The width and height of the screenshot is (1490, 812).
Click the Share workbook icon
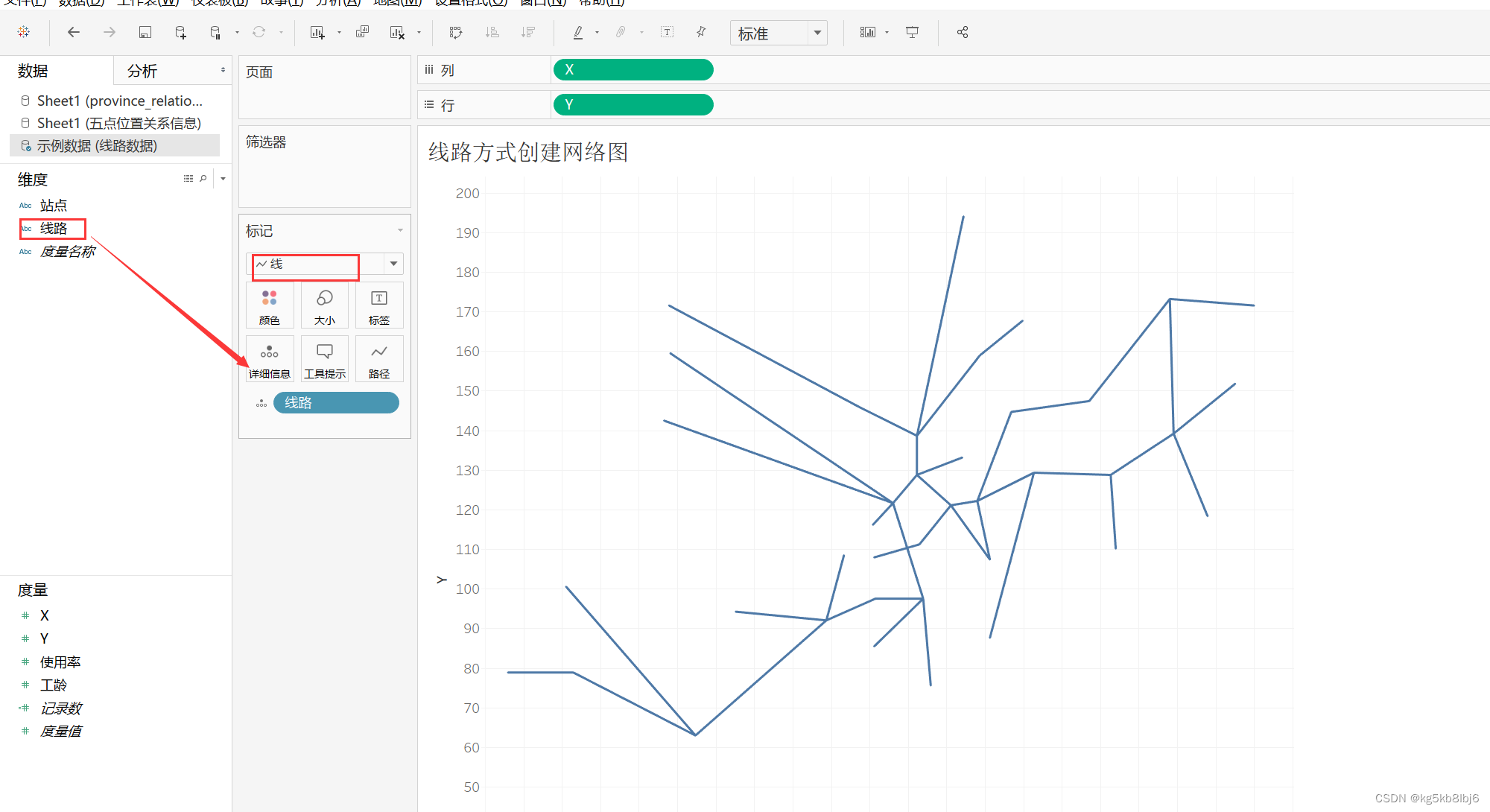pos(963,32)
